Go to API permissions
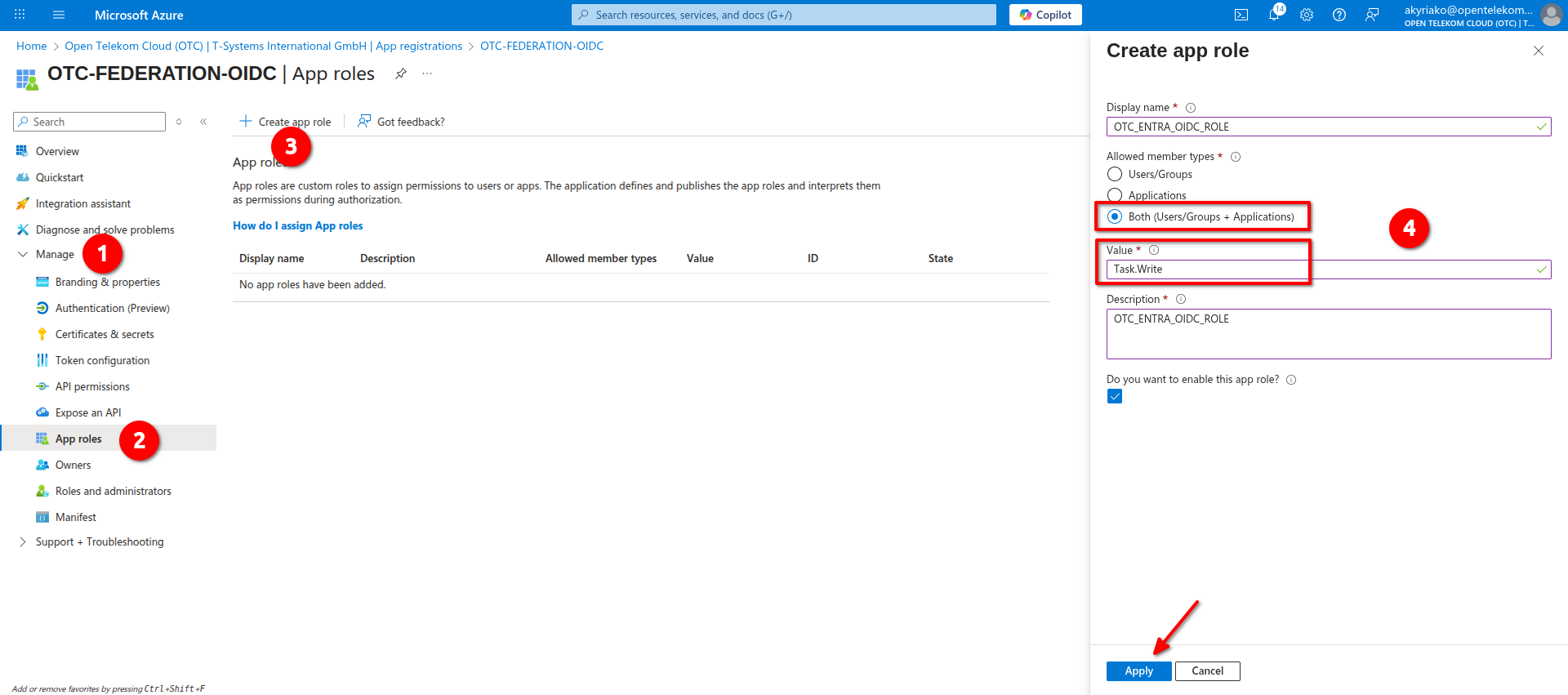Image resolution: width=1568 pixels, height=695 pixels. (92, 386)
